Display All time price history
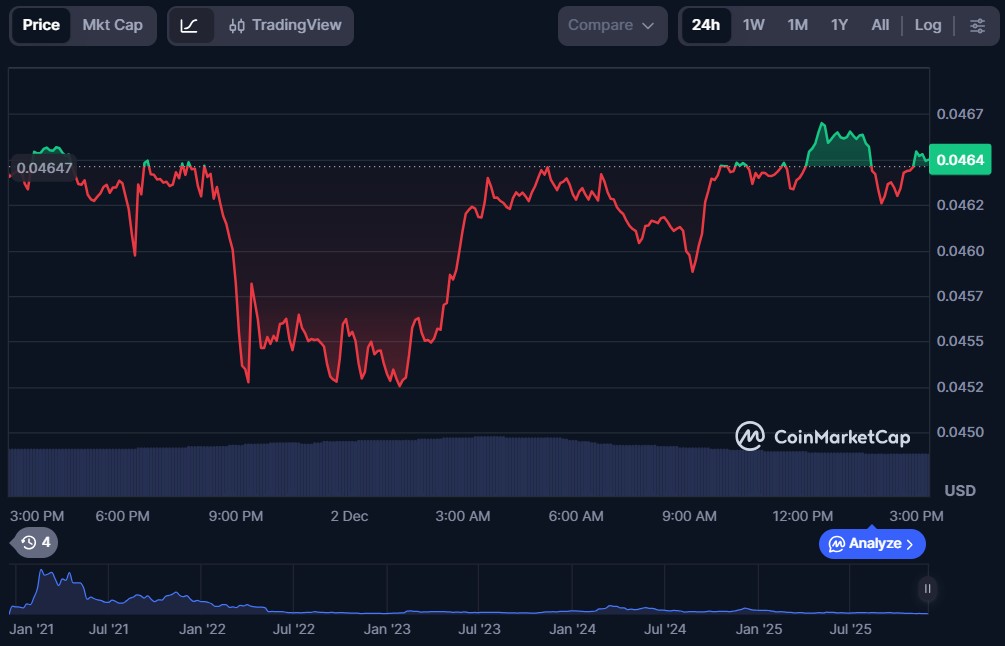This screenshot has height=646, width=1005. [880, 25]
